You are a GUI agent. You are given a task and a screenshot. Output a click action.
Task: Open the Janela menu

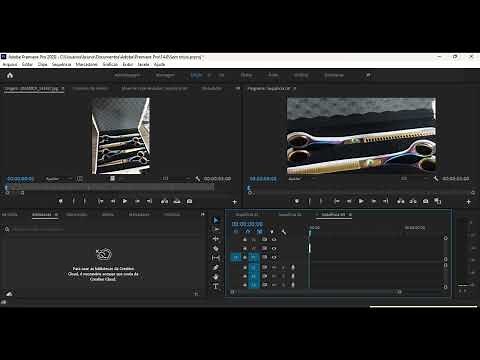[143, 64]
